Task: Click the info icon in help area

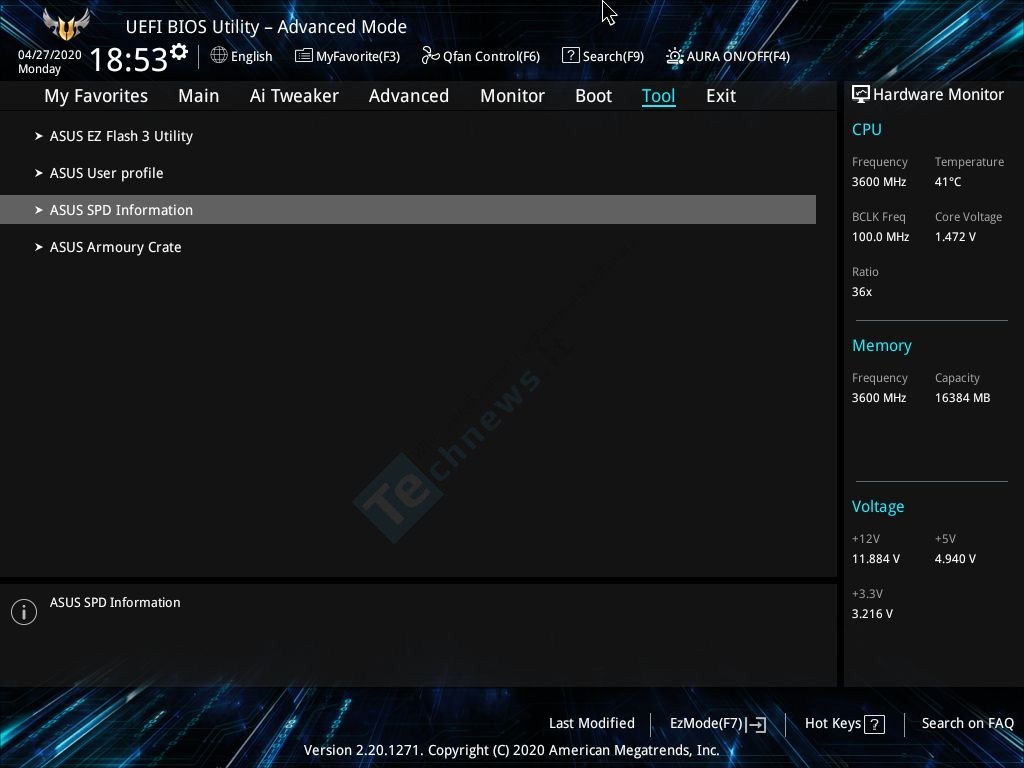Action: tap(24, 612)
